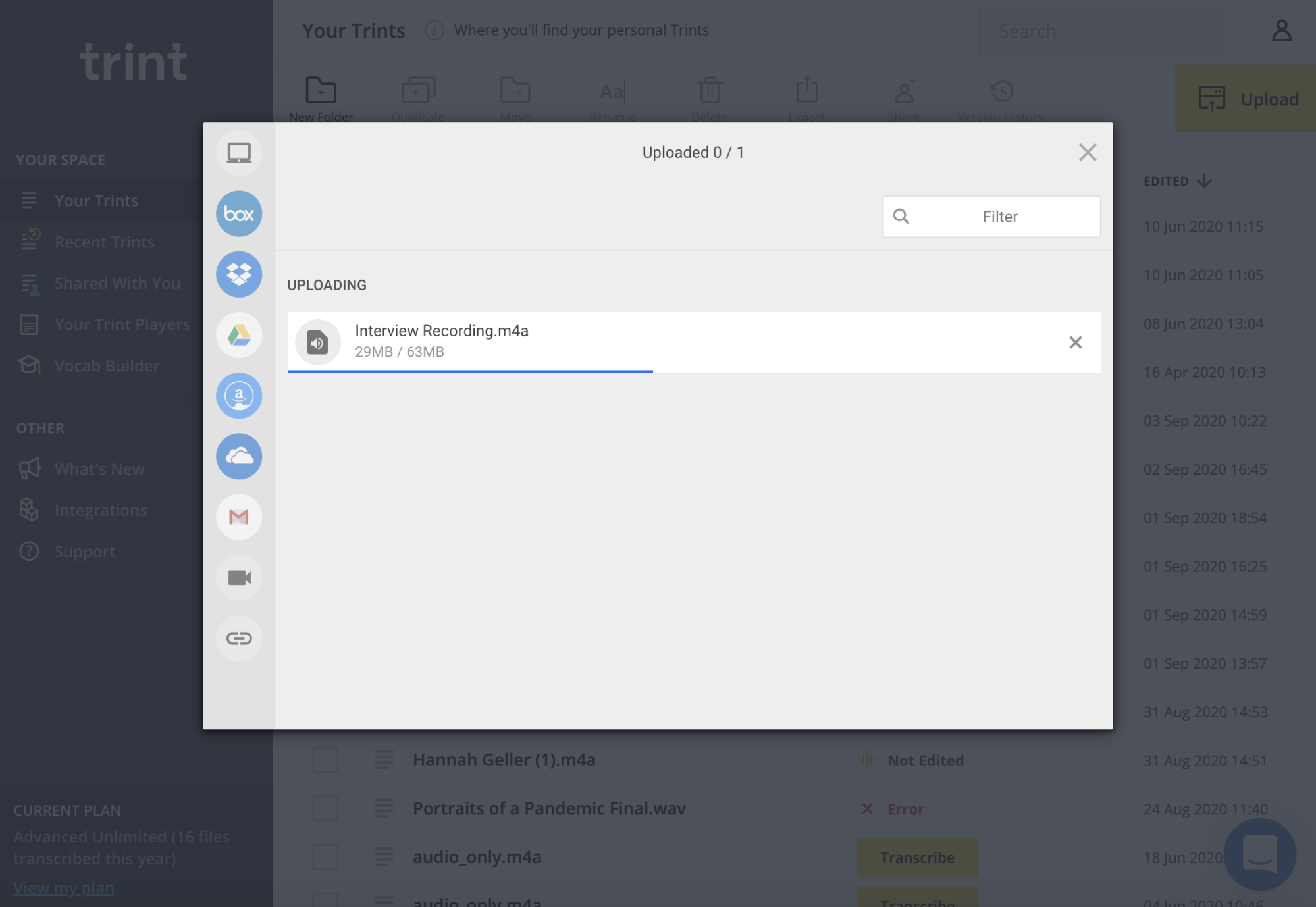Switch to Recent Trints view
Screen dimensions: 1316x907
pyautogui.click(x=104, y=242)
